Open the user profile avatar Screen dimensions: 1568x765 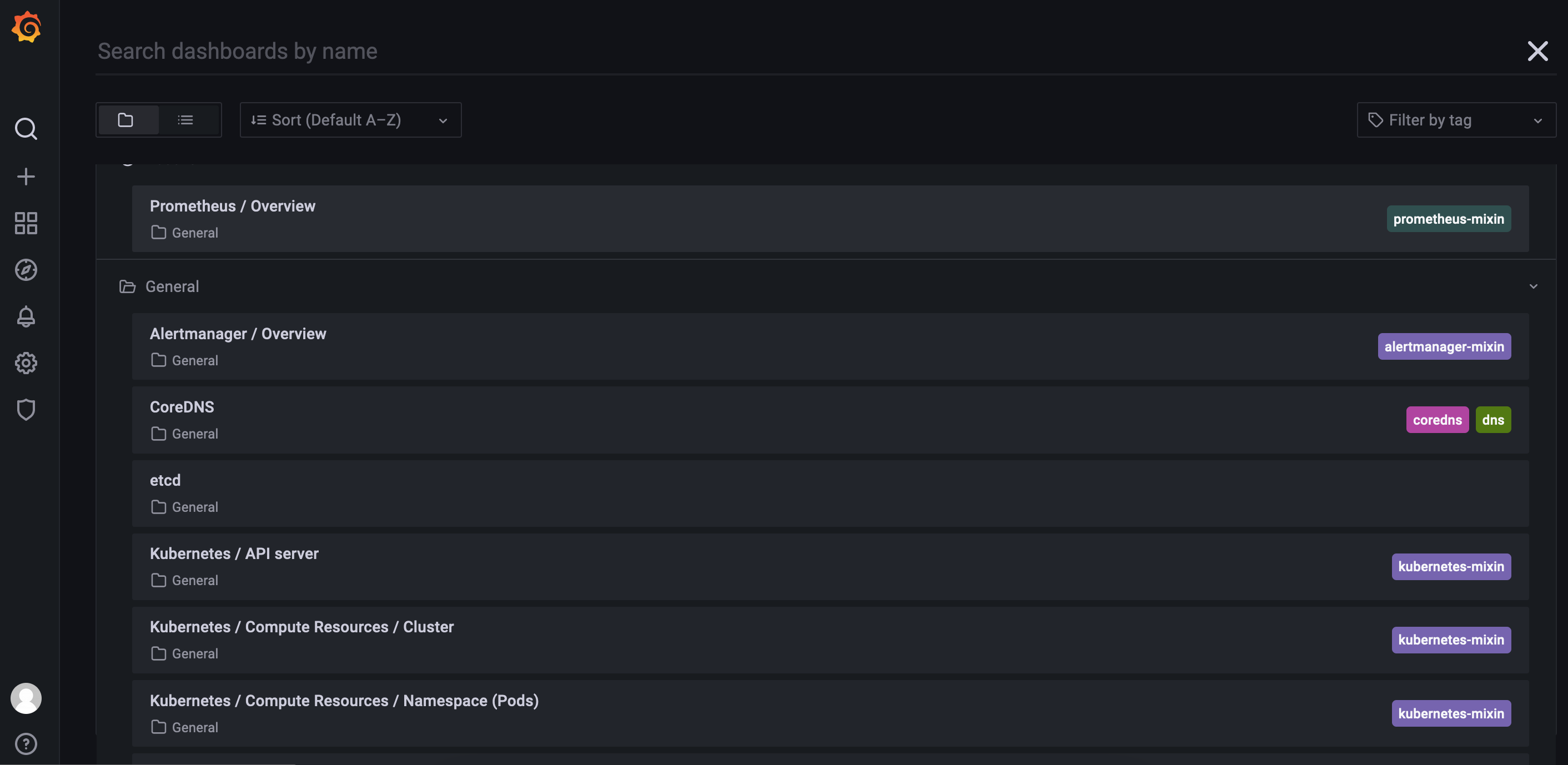pyautogui.click(x=26, y=698)
